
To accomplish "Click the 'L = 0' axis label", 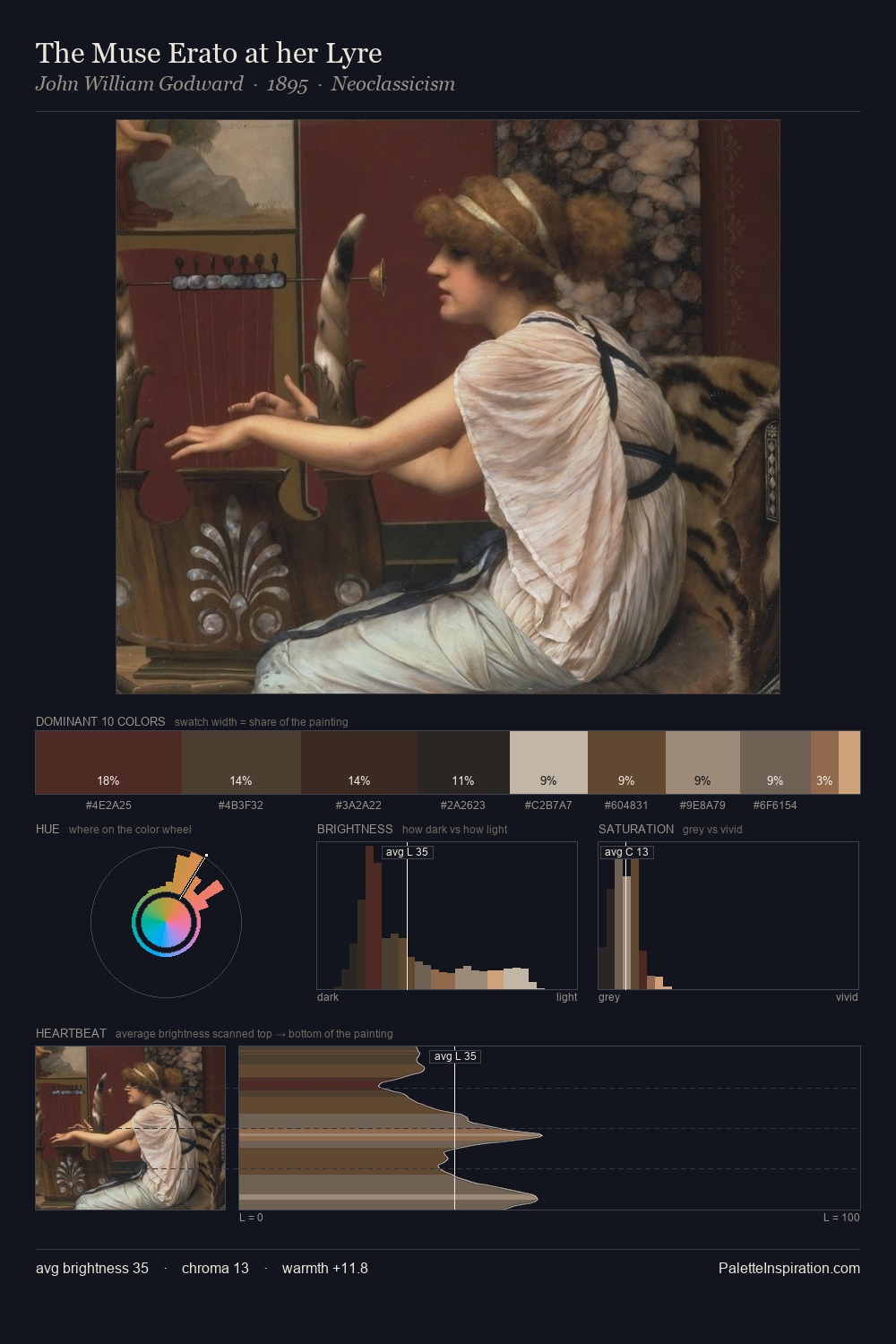I will [251, 1217].
